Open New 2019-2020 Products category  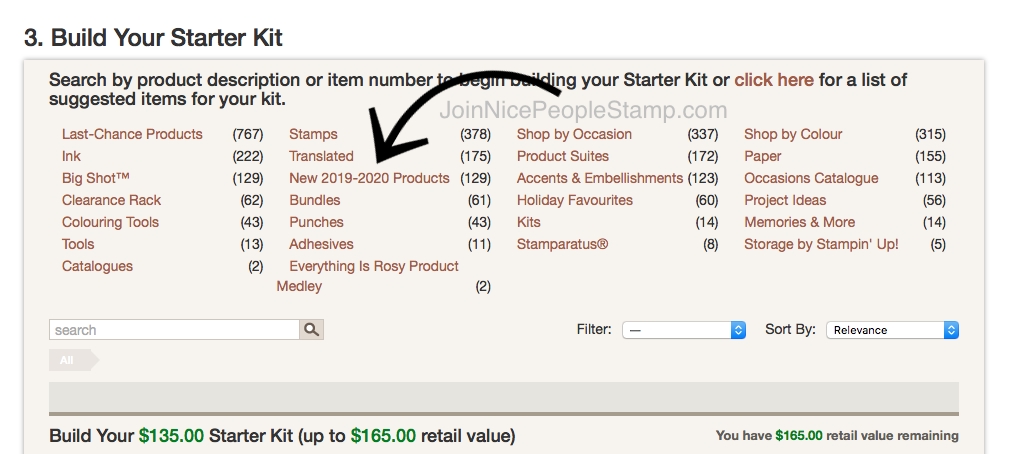coord(369,178)
